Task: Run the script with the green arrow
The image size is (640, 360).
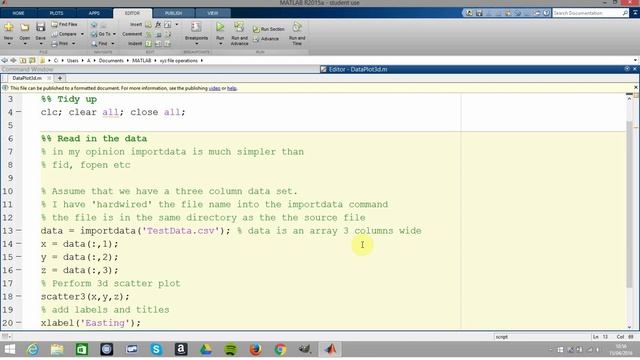Action: click(220, 27)
